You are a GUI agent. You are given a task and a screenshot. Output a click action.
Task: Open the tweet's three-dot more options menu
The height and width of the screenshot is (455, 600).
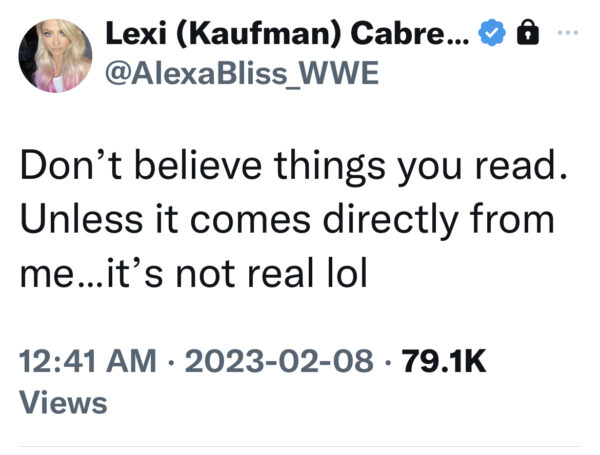tap(568, 33)
